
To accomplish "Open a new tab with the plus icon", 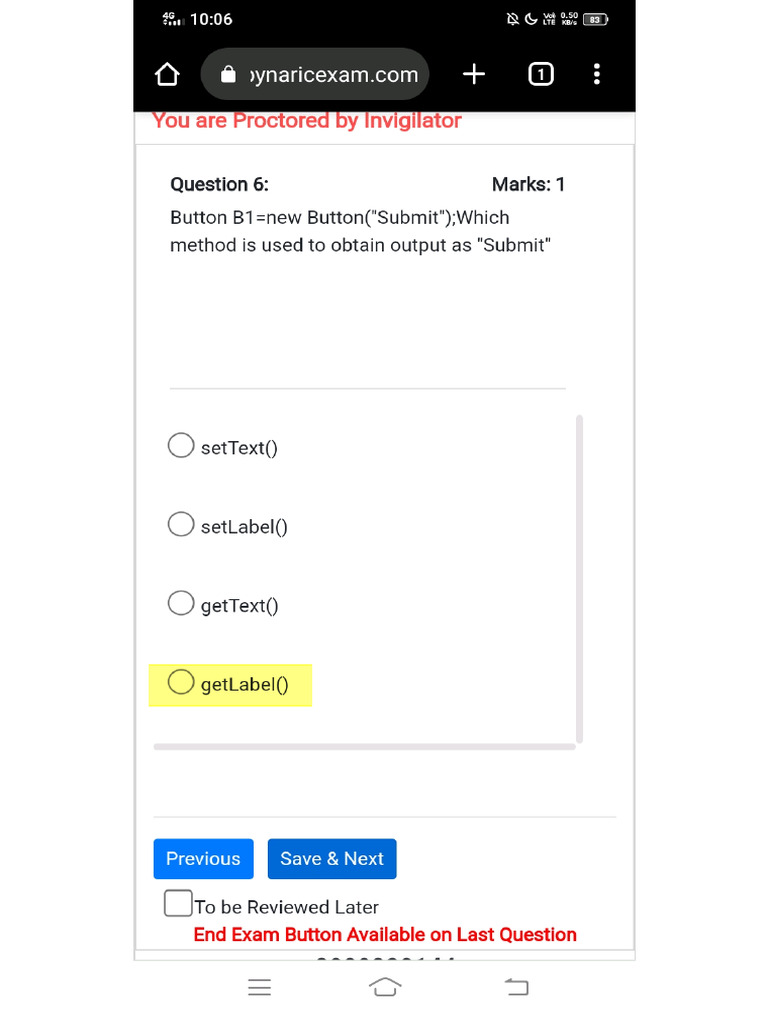I will [474, 74].
